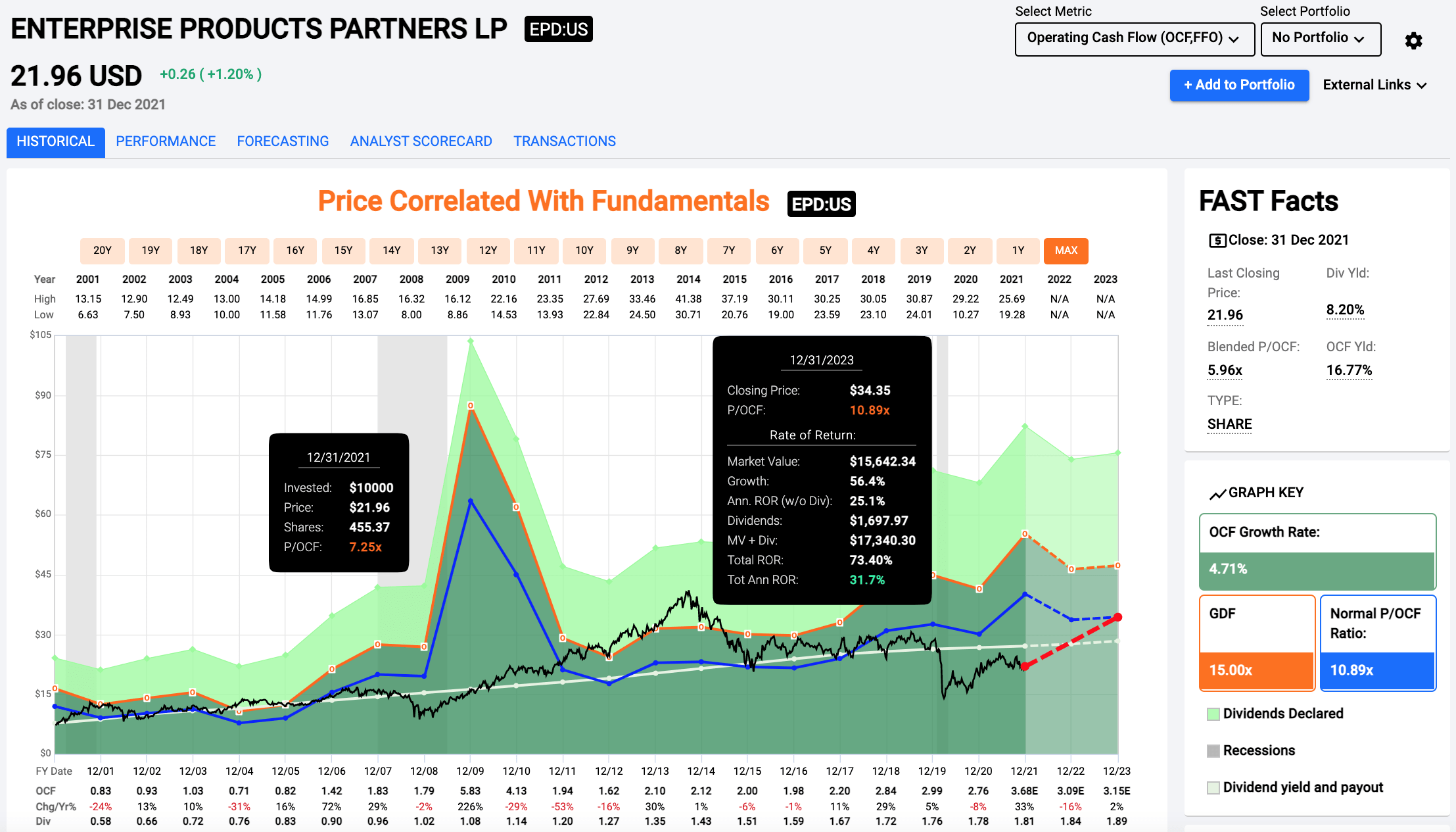Screen dimensions: 1456x832
Task: Select the 4Y time range
Action: (x=874, y=251)
